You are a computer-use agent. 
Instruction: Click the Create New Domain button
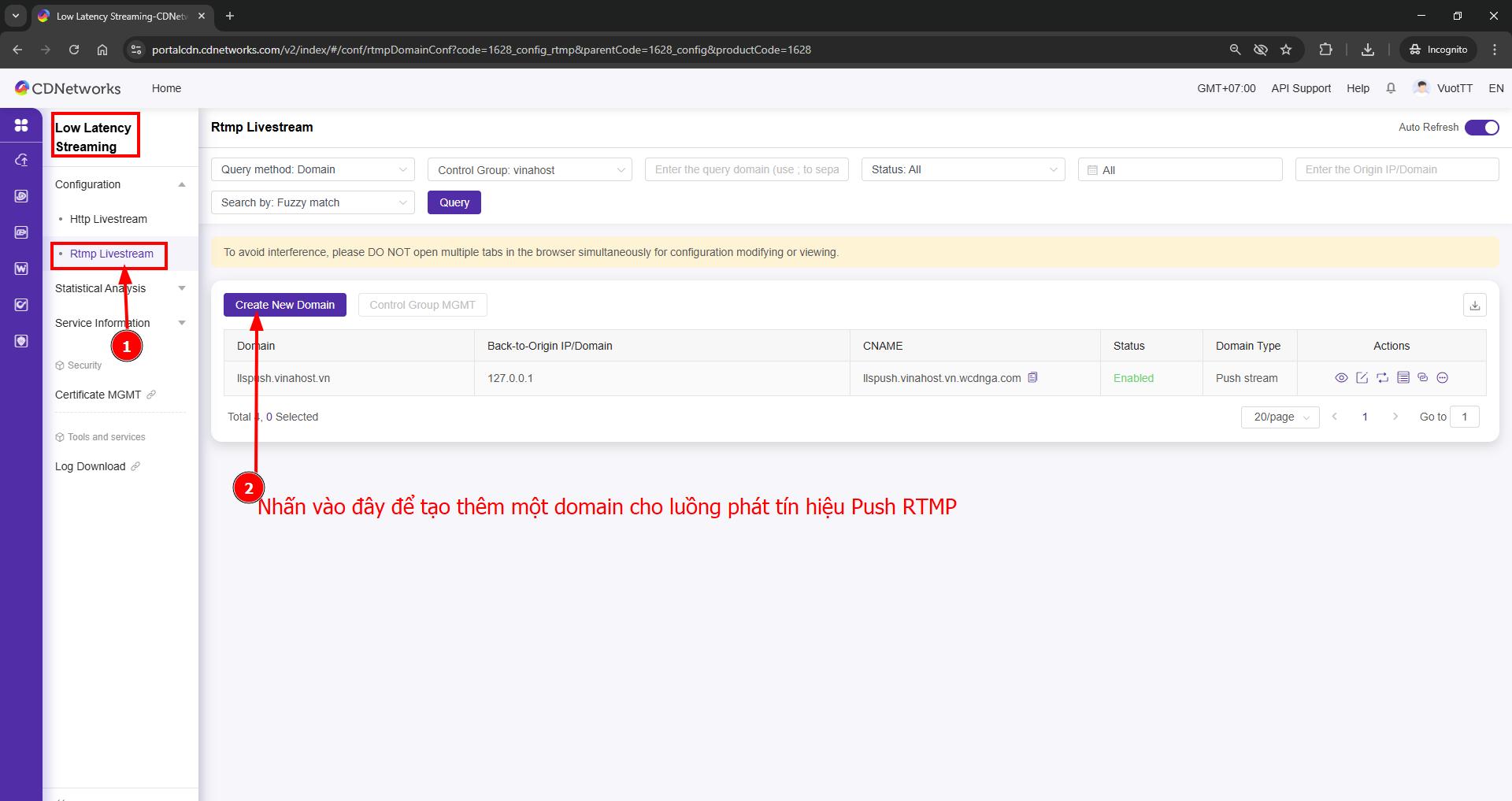[x=284, y=305]
